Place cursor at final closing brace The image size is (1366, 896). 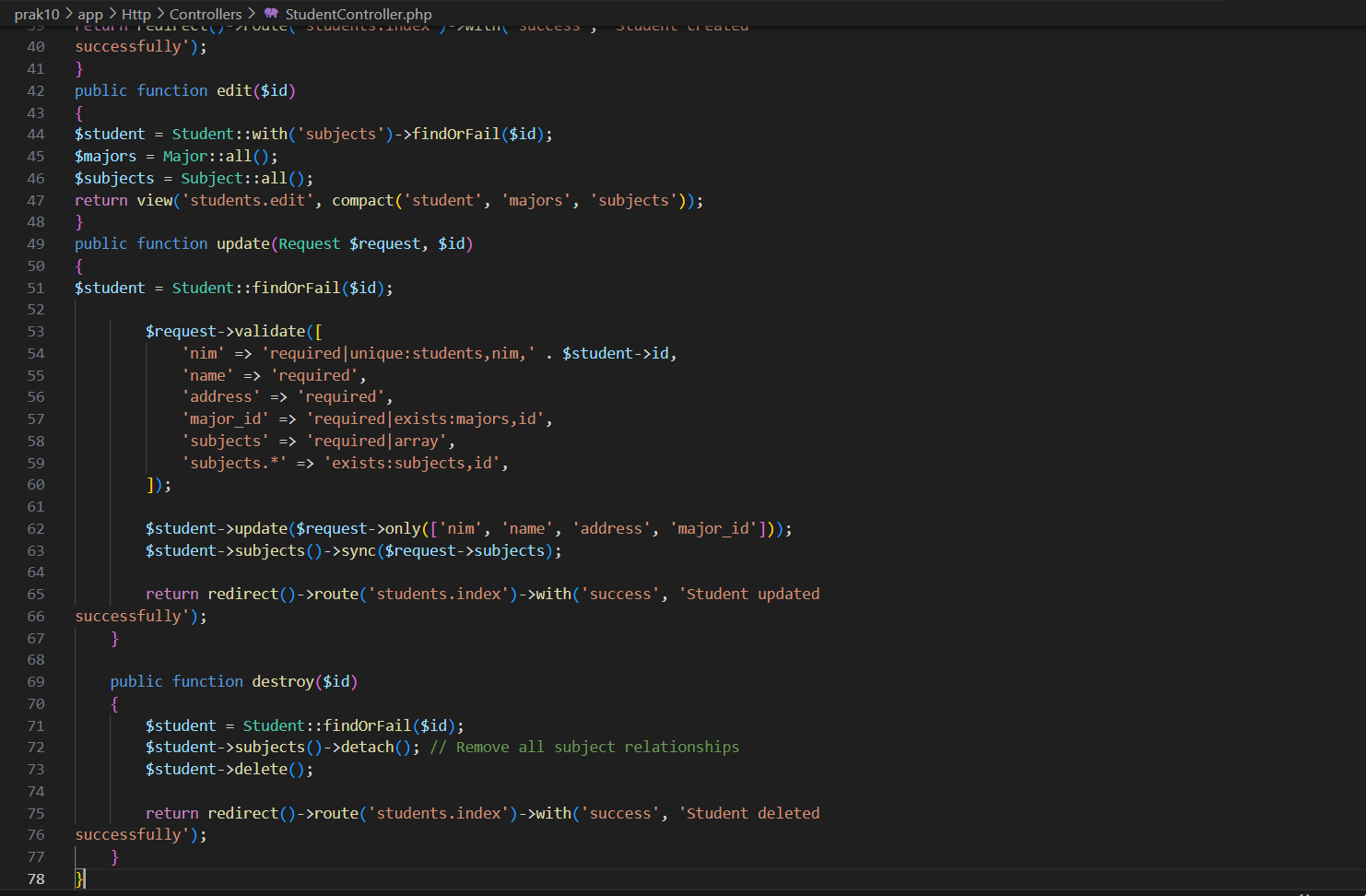79,878
